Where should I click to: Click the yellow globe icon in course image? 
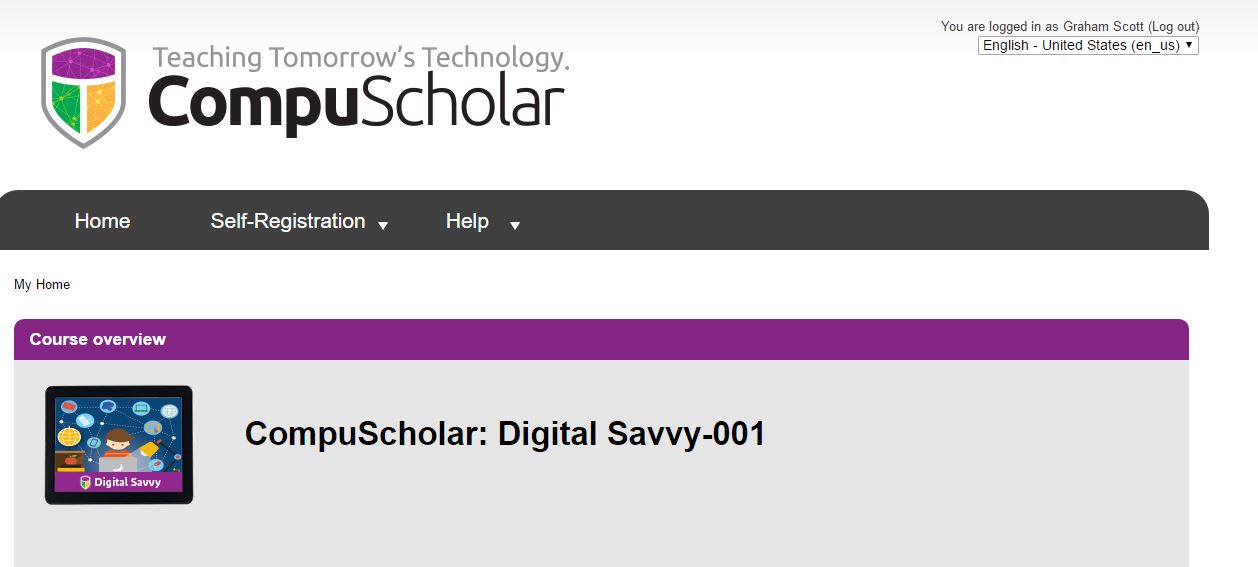coord(69,437)
